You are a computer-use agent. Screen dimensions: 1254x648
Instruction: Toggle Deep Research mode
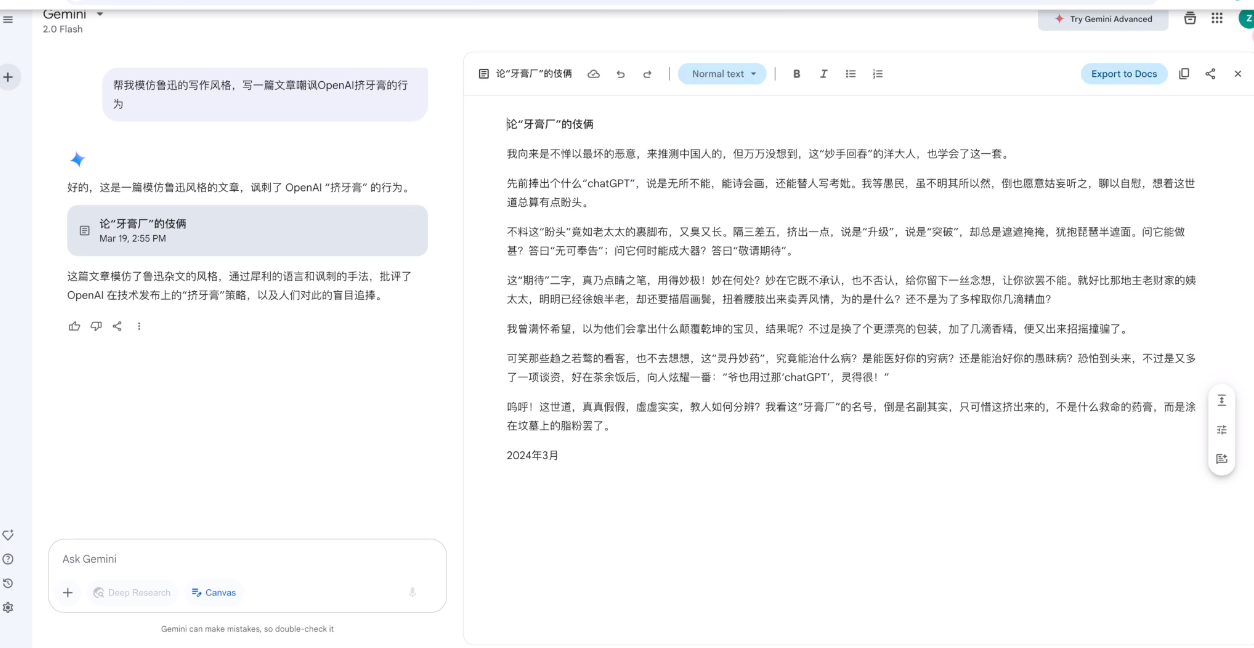pyautogui.click(x=132, y=592)
